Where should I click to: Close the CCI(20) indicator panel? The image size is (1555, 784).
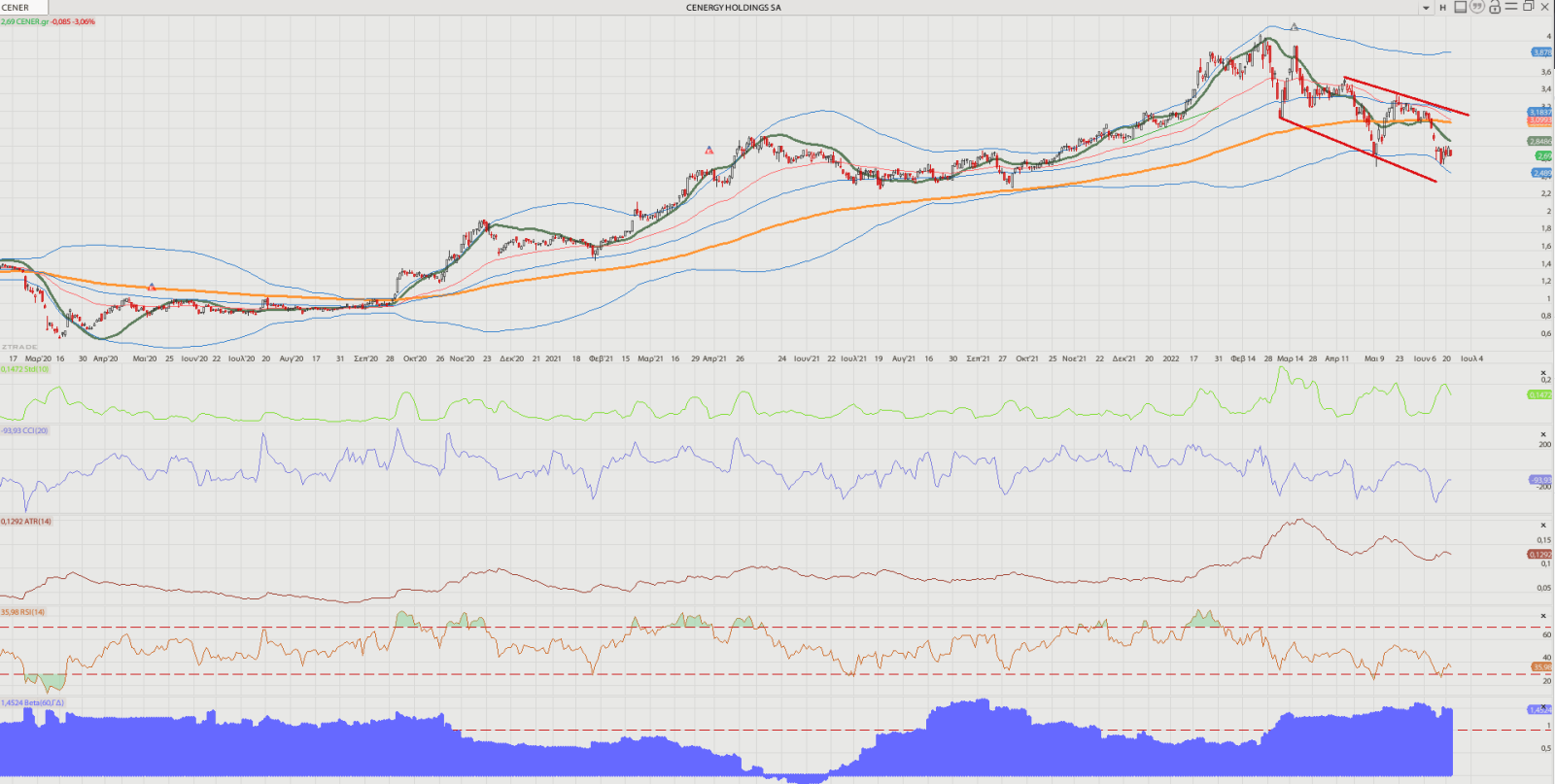pyautogui.click(x=1543, y=434)
